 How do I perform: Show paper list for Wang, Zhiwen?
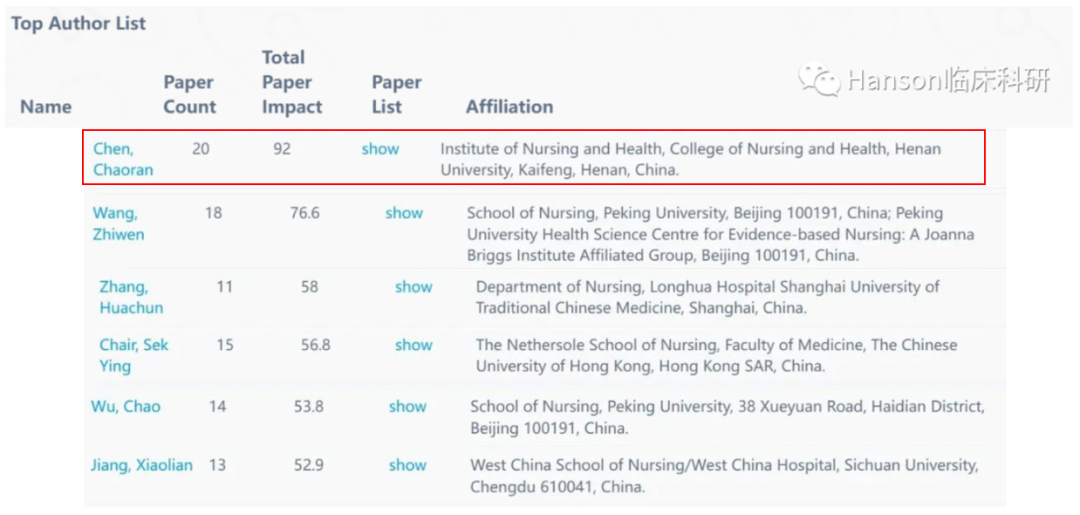pos(404,213)
